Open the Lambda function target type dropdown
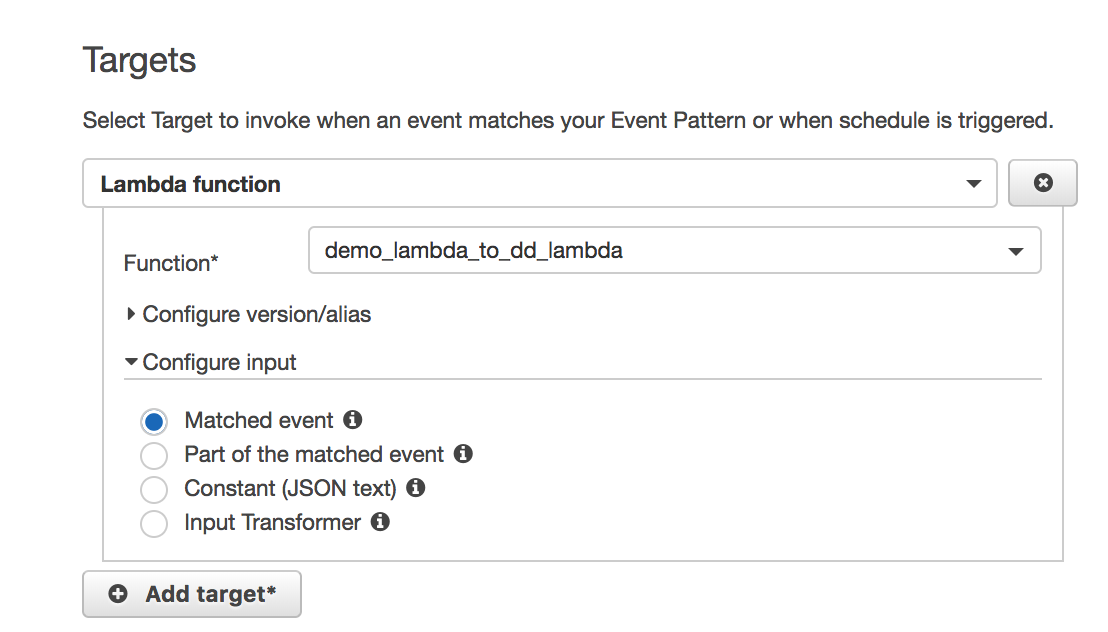Image resolution: width=1108 pixels, height=632 pixels. [539, 184]
